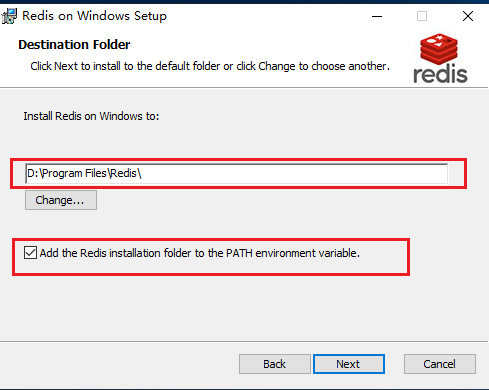Open the installer icon system menu

pos(9,16)
